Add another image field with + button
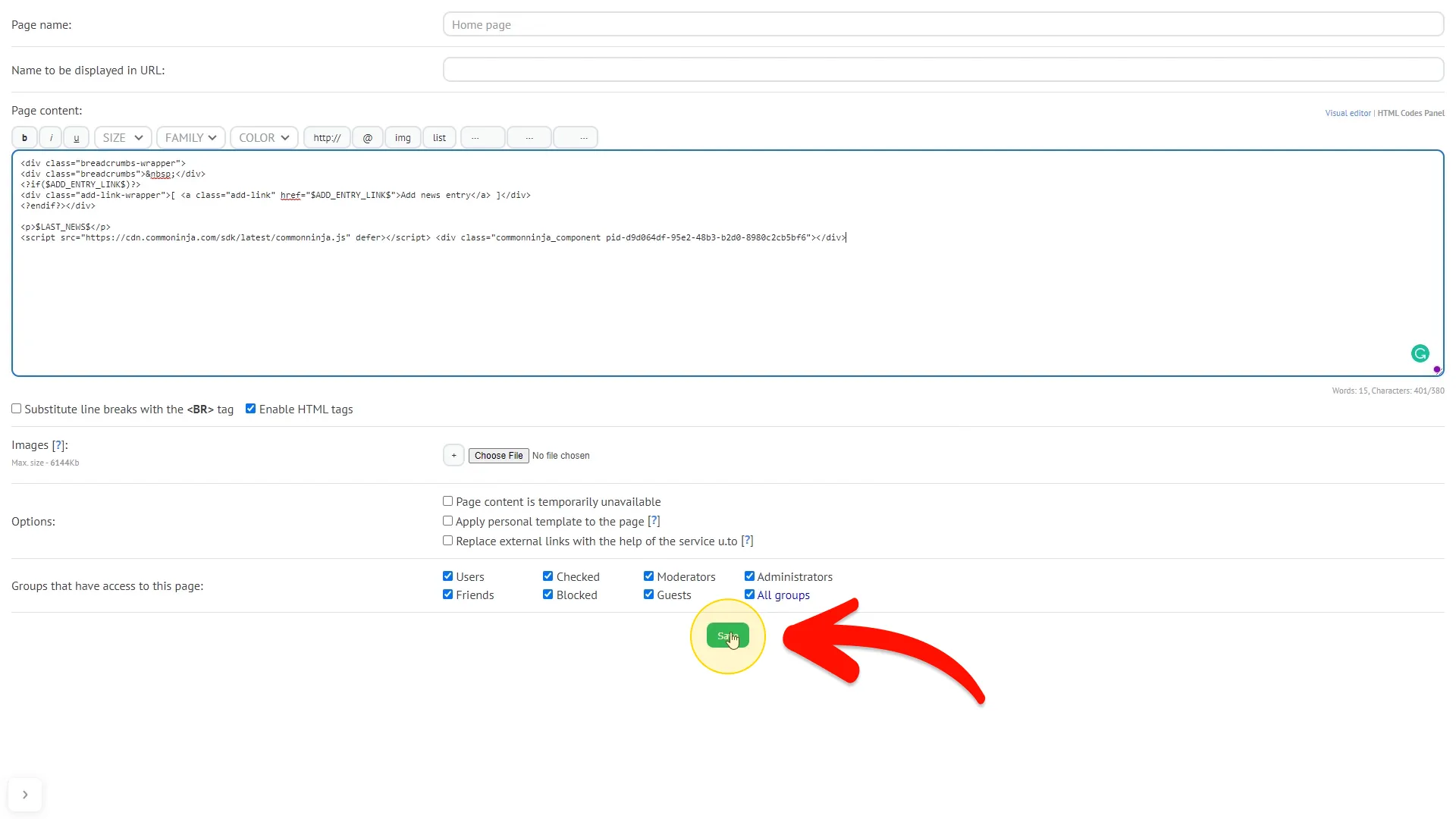Viewport: 1456px width, 819px height. click(453, 455)
